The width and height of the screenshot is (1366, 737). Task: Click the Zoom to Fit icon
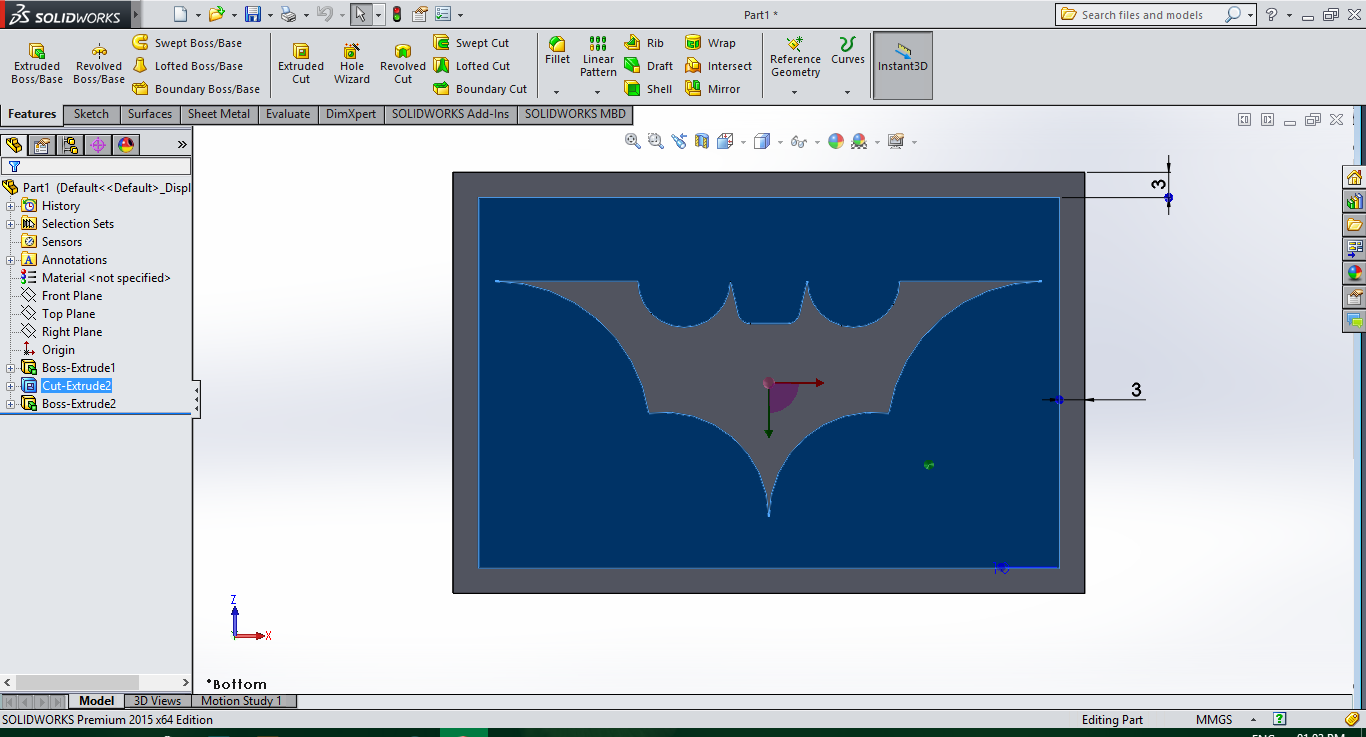(x=632, y=141)
